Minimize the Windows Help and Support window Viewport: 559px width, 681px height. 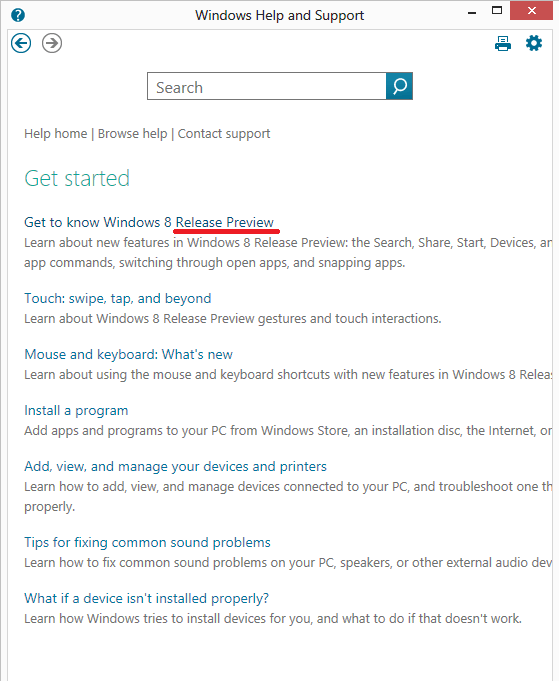[x=472, y=13]
